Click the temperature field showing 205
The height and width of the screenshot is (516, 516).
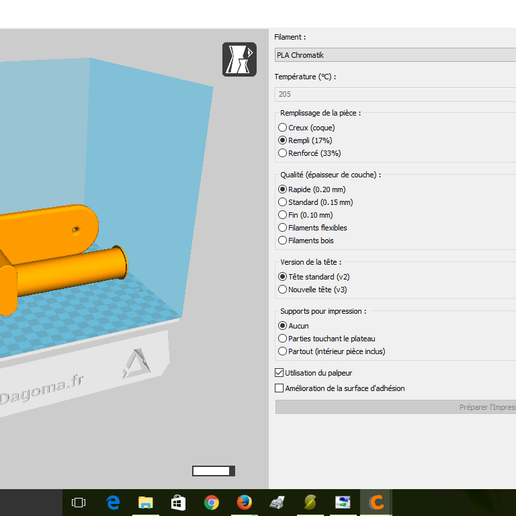pos(395,94)
